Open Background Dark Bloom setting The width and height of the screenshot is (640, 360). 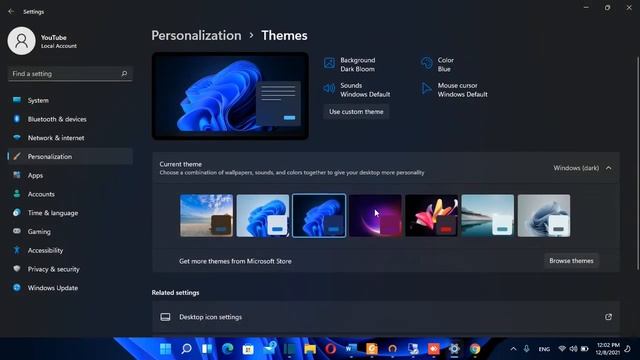[349, 64]
